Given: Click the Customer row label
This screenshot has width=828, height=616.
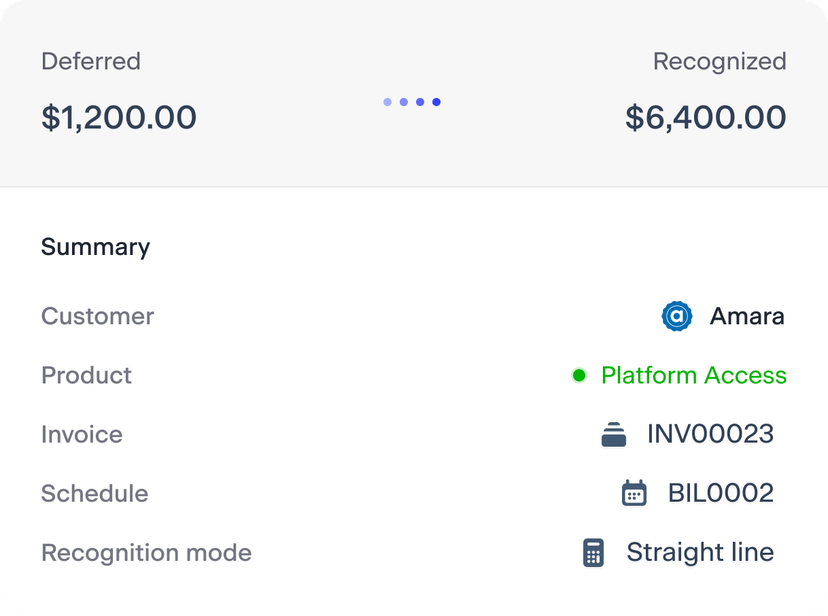Looking at the screenshot, I should click(98, 316).
